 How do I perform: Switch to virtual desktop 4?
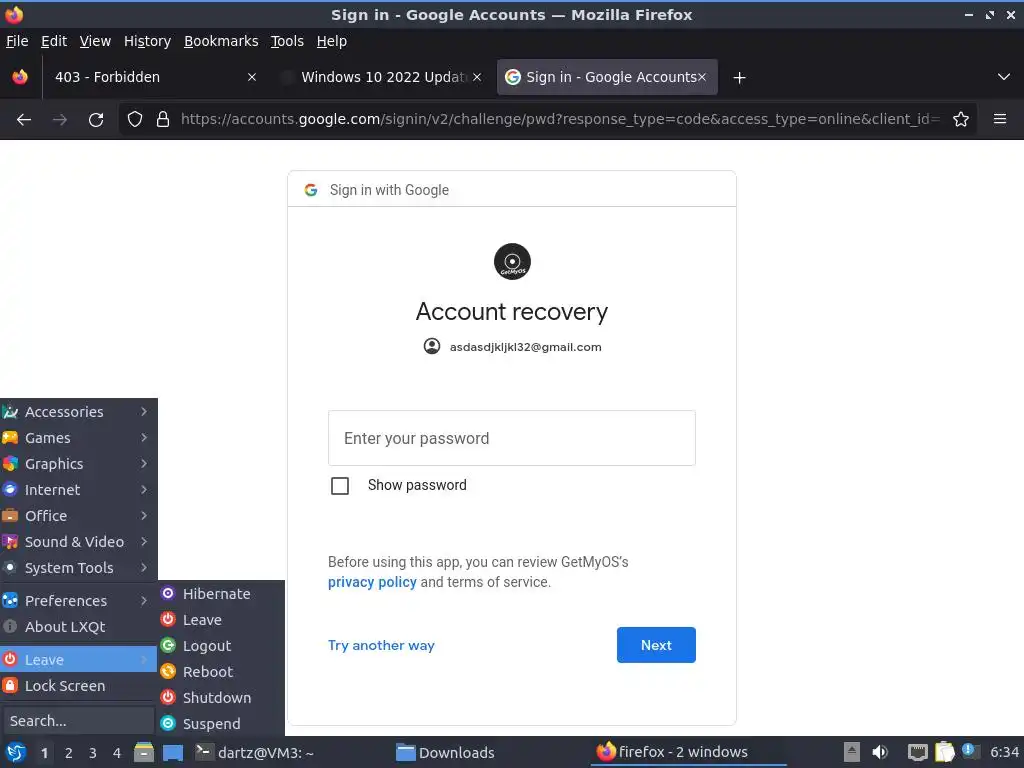117,753
